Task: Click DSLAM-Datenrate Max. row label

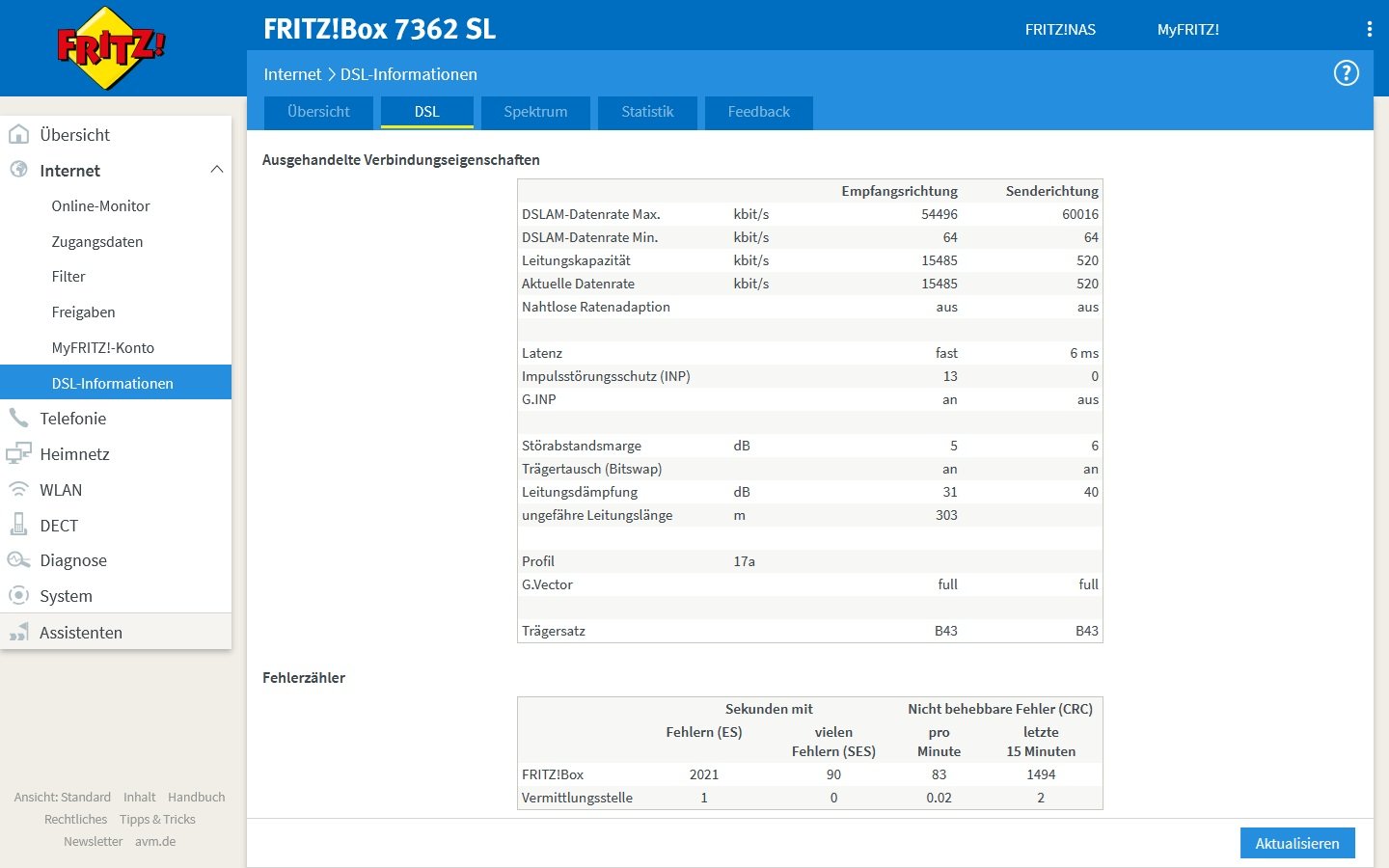Action: 591,214
